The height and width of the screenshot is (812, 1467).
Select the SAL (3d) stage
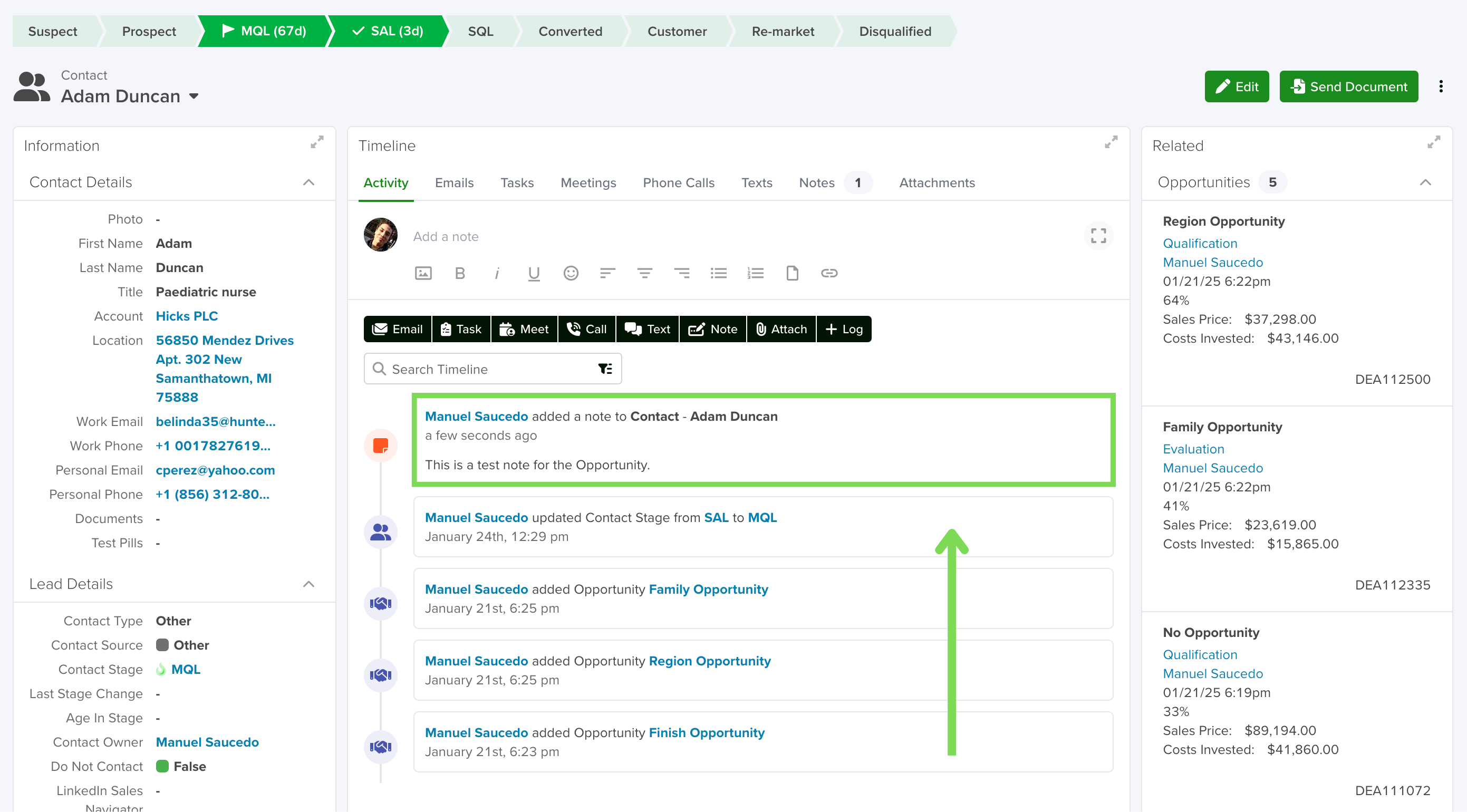(x=389, y=31)
